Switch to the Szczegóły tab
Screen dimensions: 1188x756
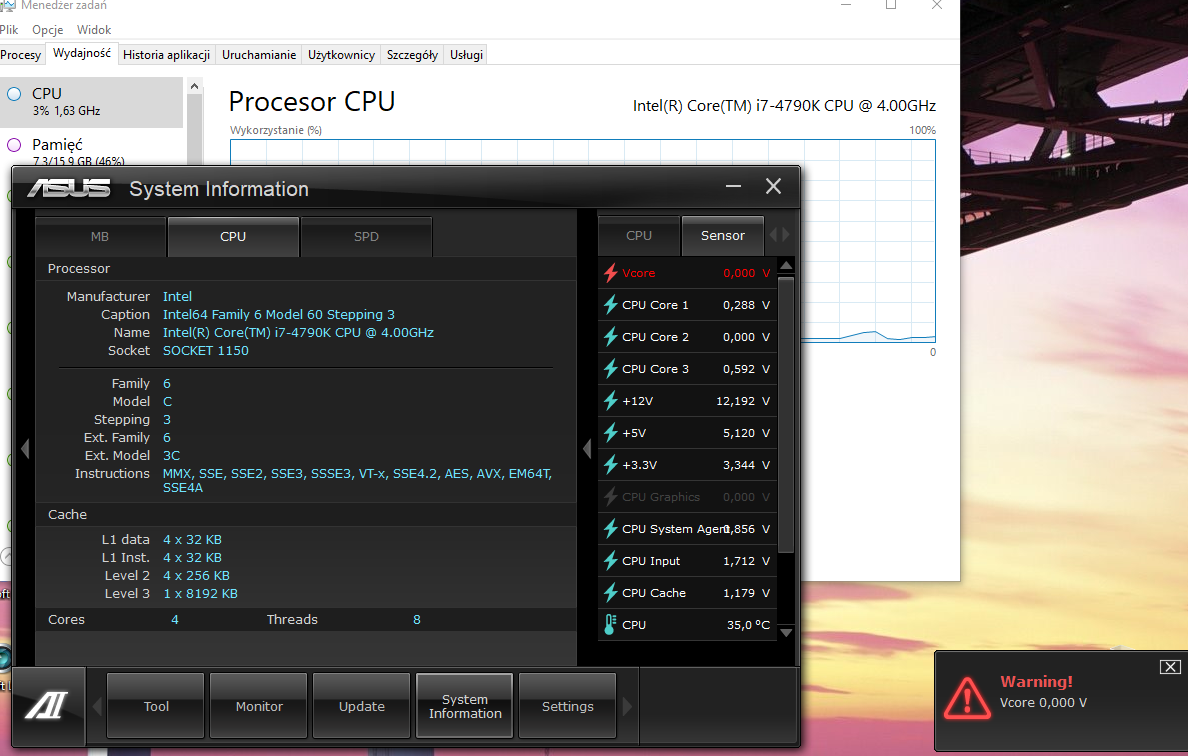[412, 55]
